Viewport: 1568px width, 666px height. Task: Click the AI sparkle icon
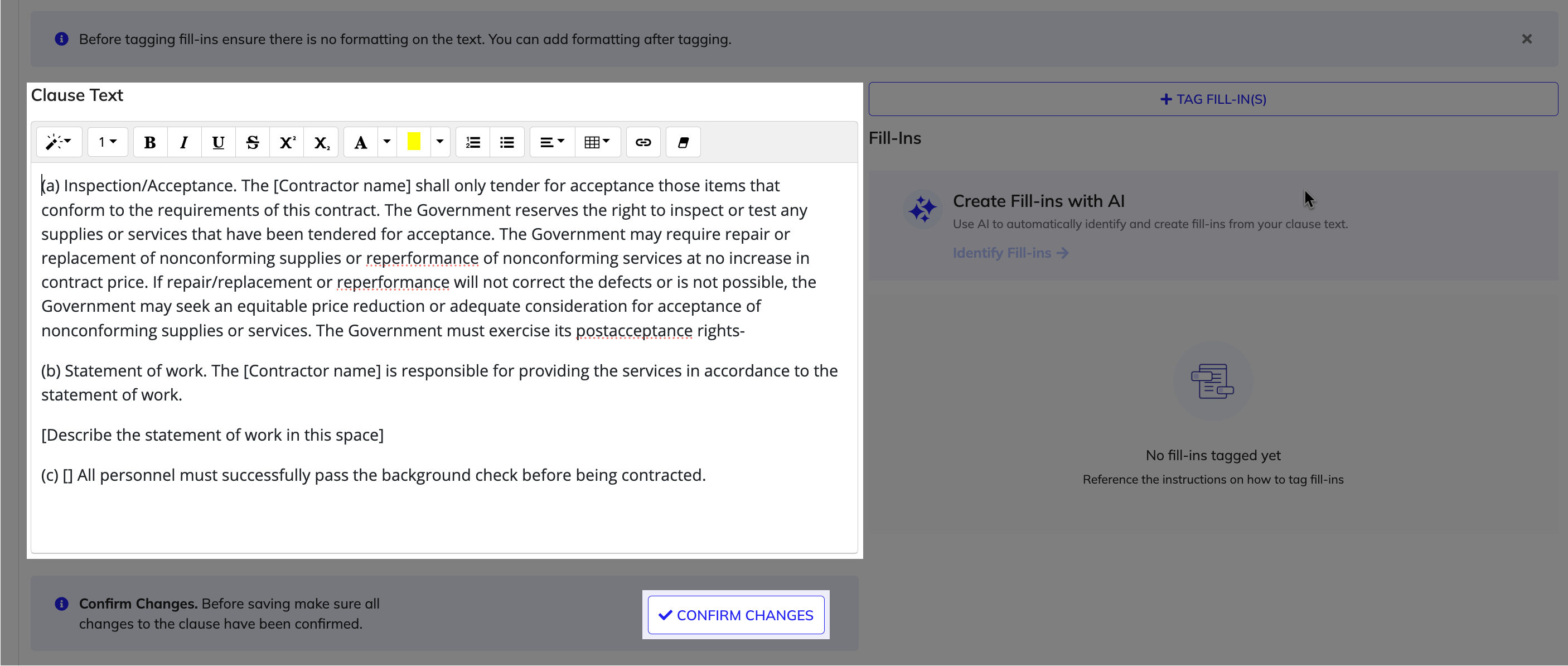click(922, 209)
